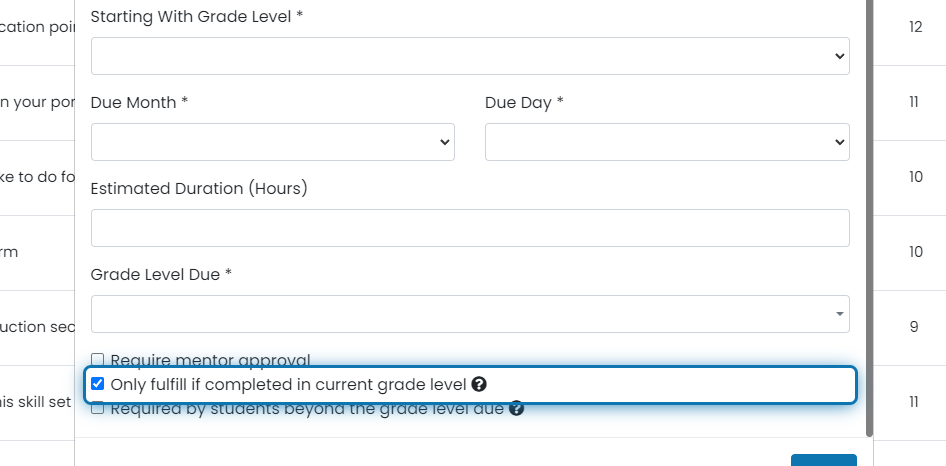The width and height of the screenshot is (946, 466).
Task: Check Required by students beyond grade level due
Action: coord(97,408)
